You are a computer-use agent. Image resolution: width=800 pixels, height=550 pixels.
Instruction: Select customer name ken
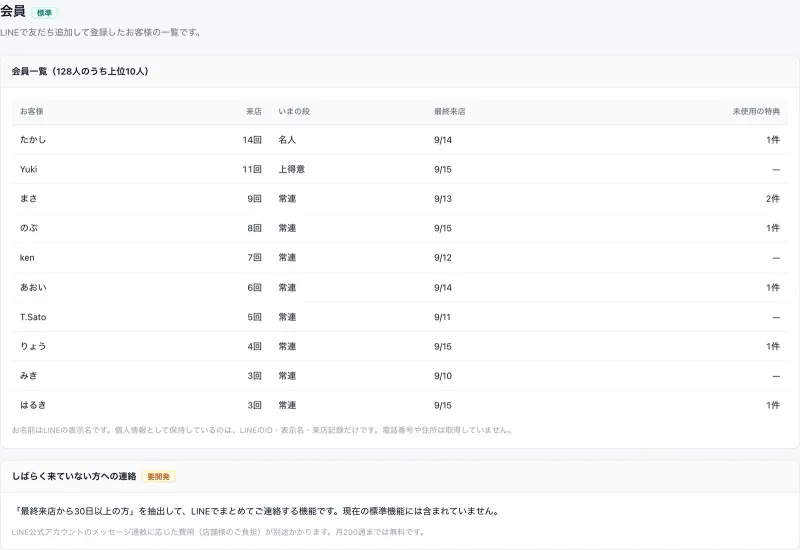pos(27,258)
